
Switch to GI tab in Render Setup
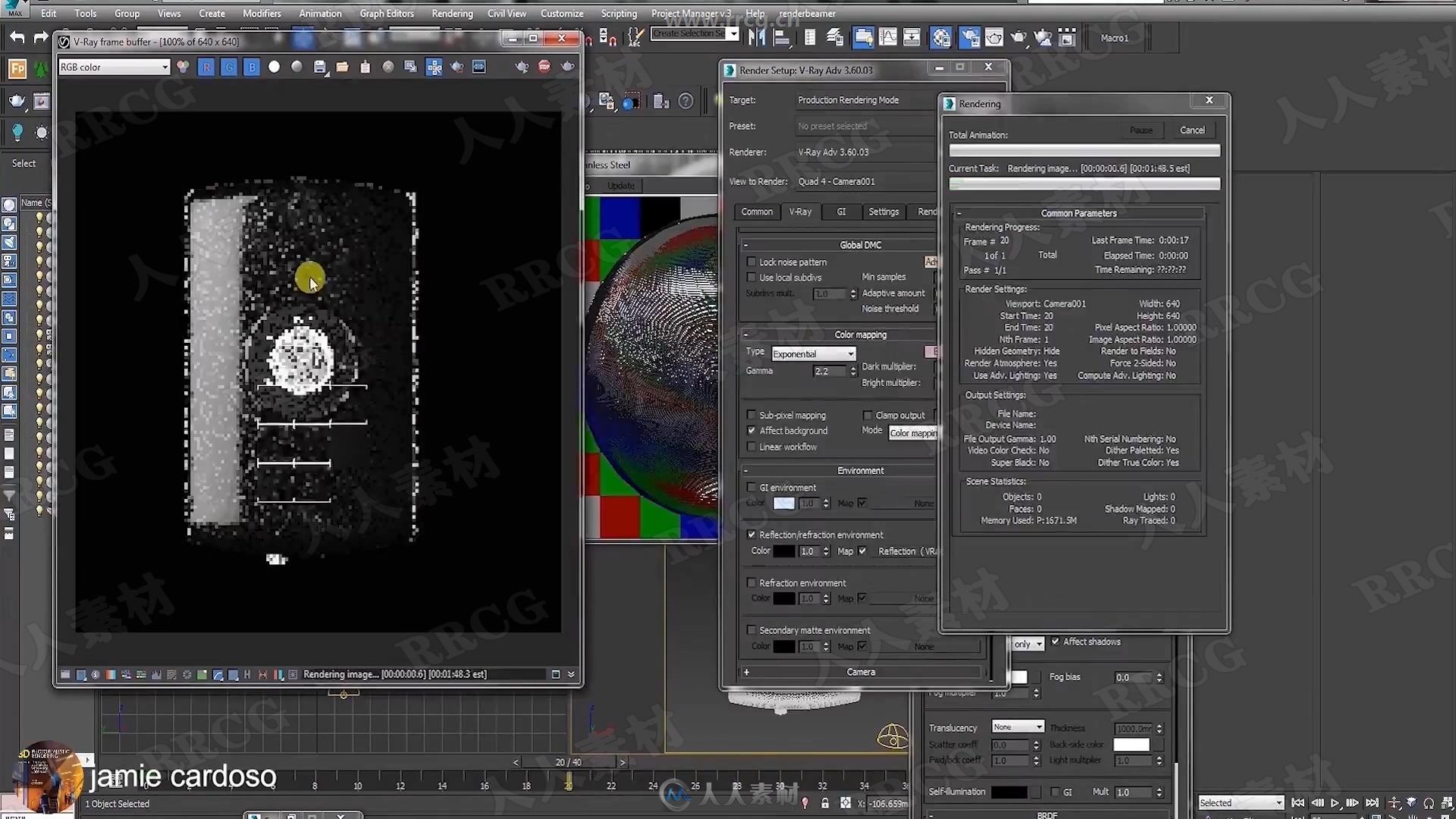(x=841, y=212)
